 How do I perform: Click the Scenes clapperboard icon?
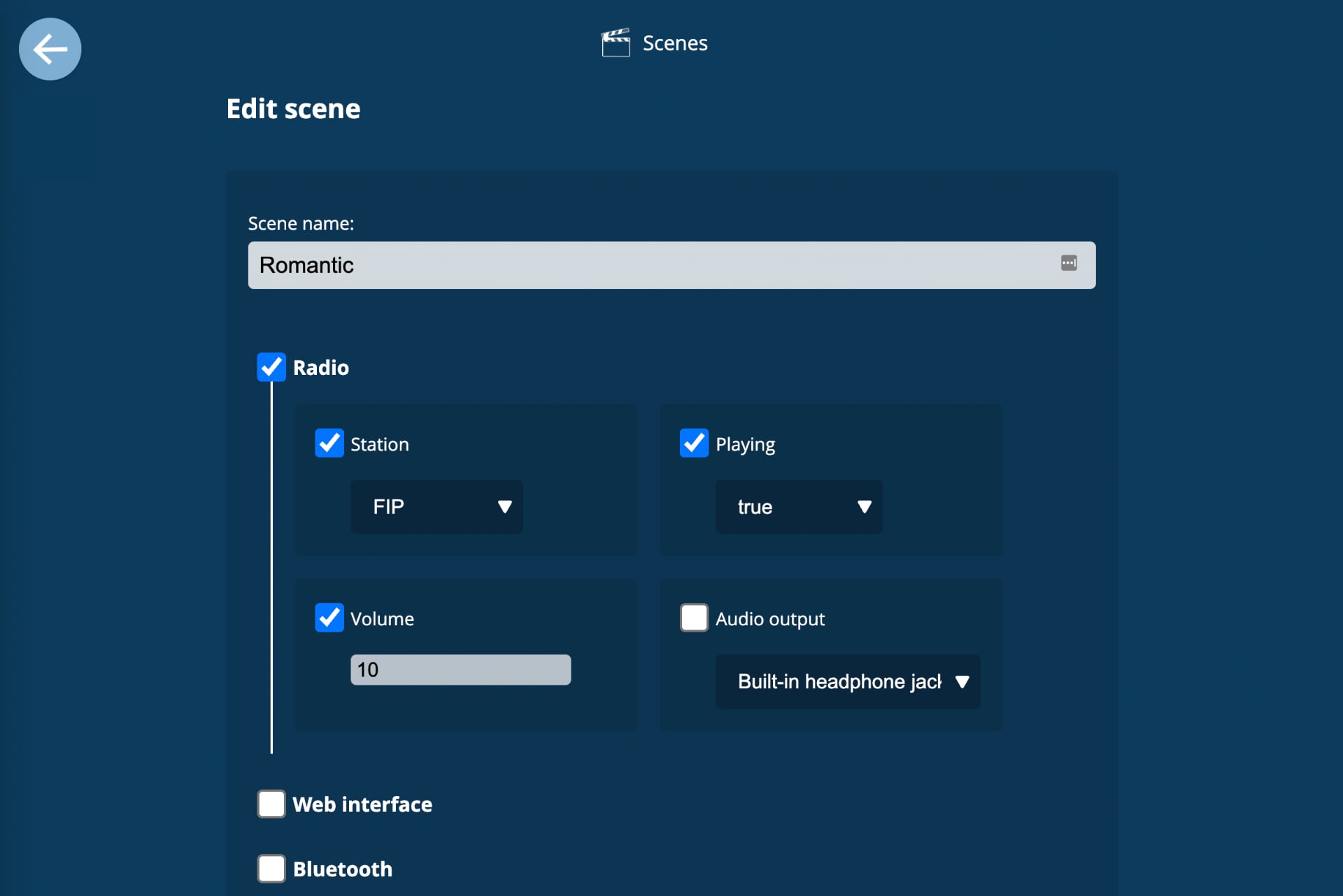615,43
